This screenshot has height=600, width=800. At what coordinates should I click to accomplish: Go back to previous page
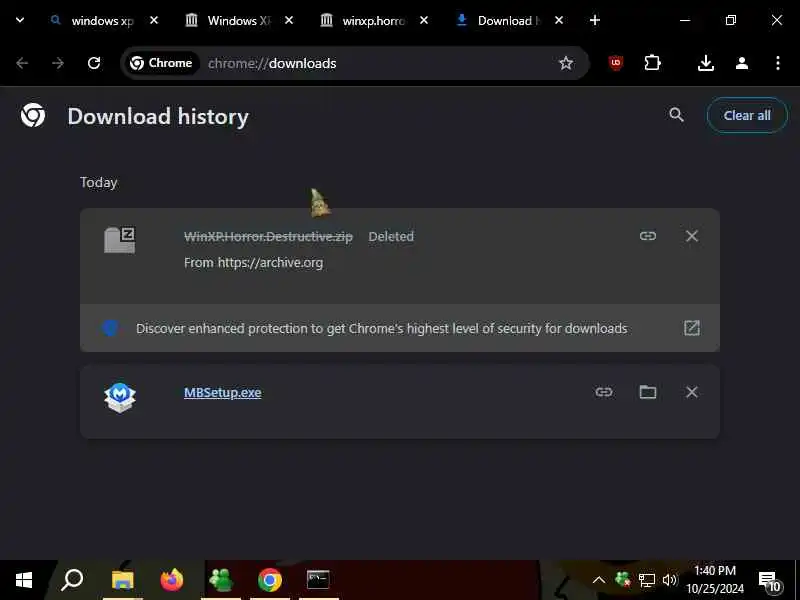(22, 63)
